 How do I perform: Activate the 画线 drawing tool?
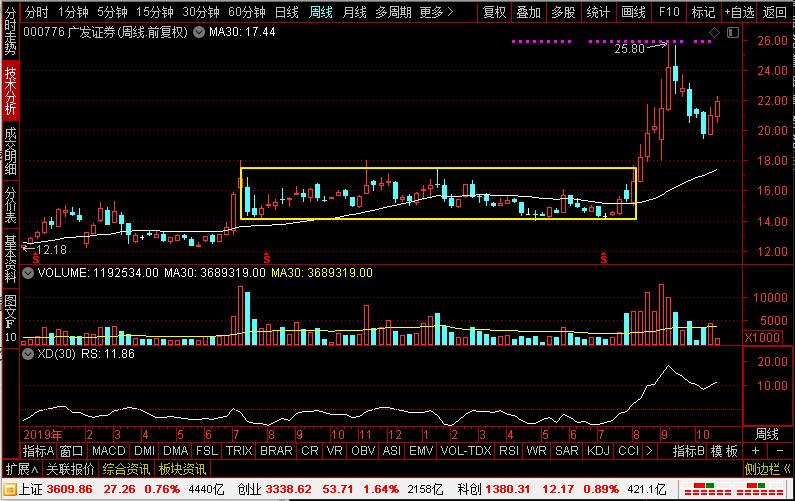634,12
